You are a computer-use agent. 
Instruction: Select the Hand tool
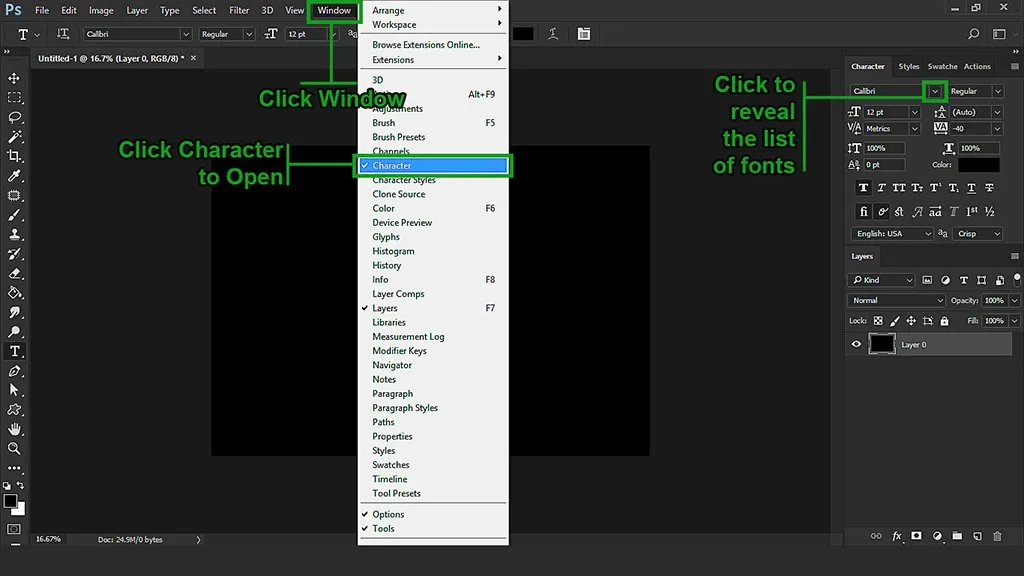coord(14,429)
